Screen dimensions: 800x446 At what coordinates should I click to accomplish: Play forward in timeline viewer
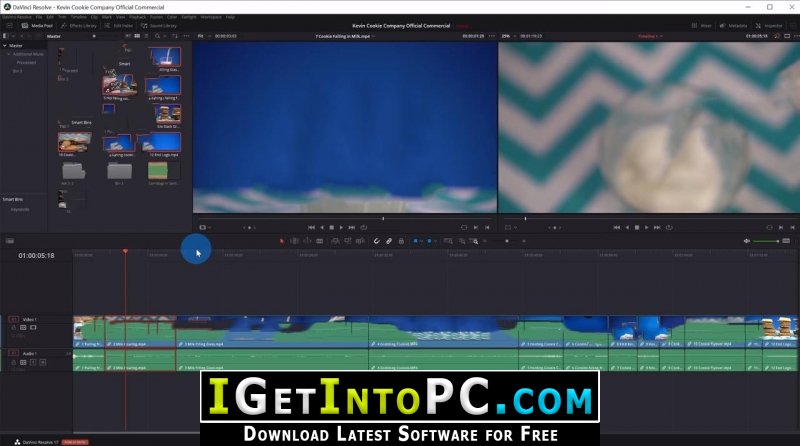pos(646,228)
